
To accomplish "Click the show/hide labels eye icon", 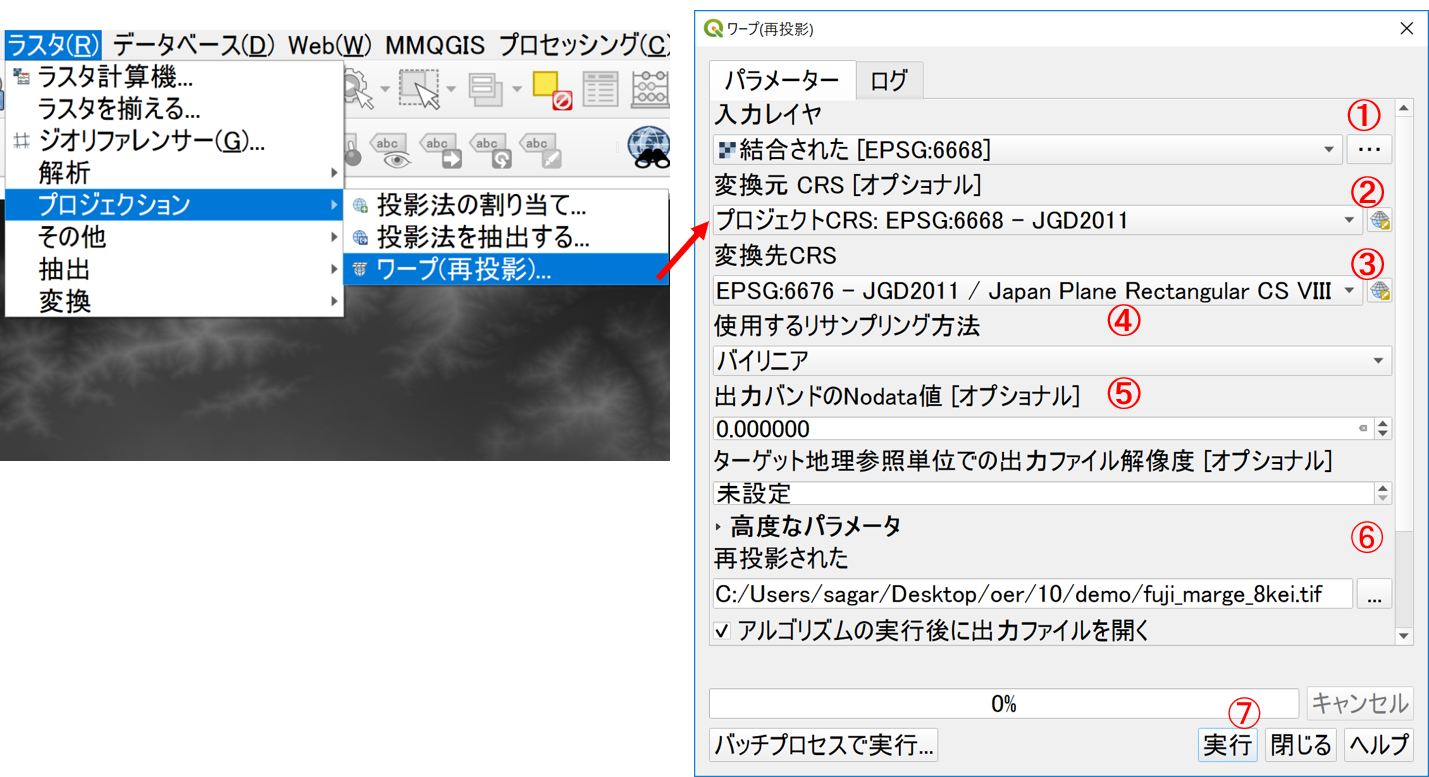I will click(x=389, y=150).
